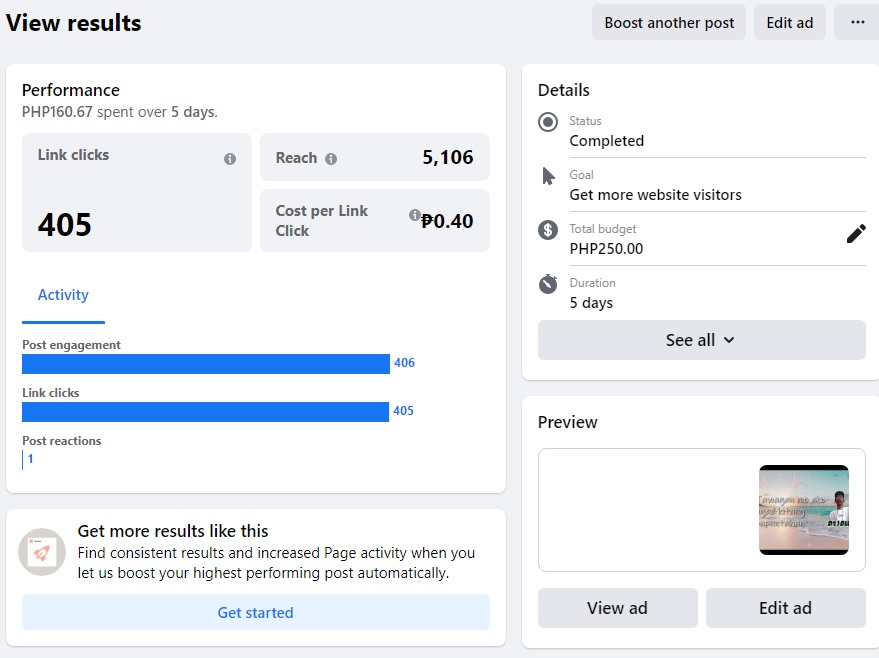Click the Link clicks activity bar
This screenshot has width=879, height=658.
[x=205, y=412]
